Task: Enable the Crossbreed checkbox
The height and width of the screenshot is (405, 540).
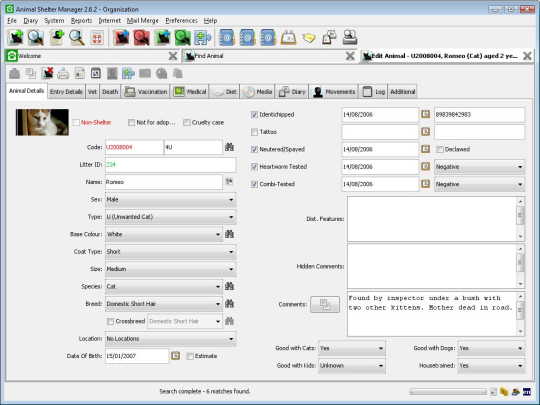Action: [x=110, y=321]
